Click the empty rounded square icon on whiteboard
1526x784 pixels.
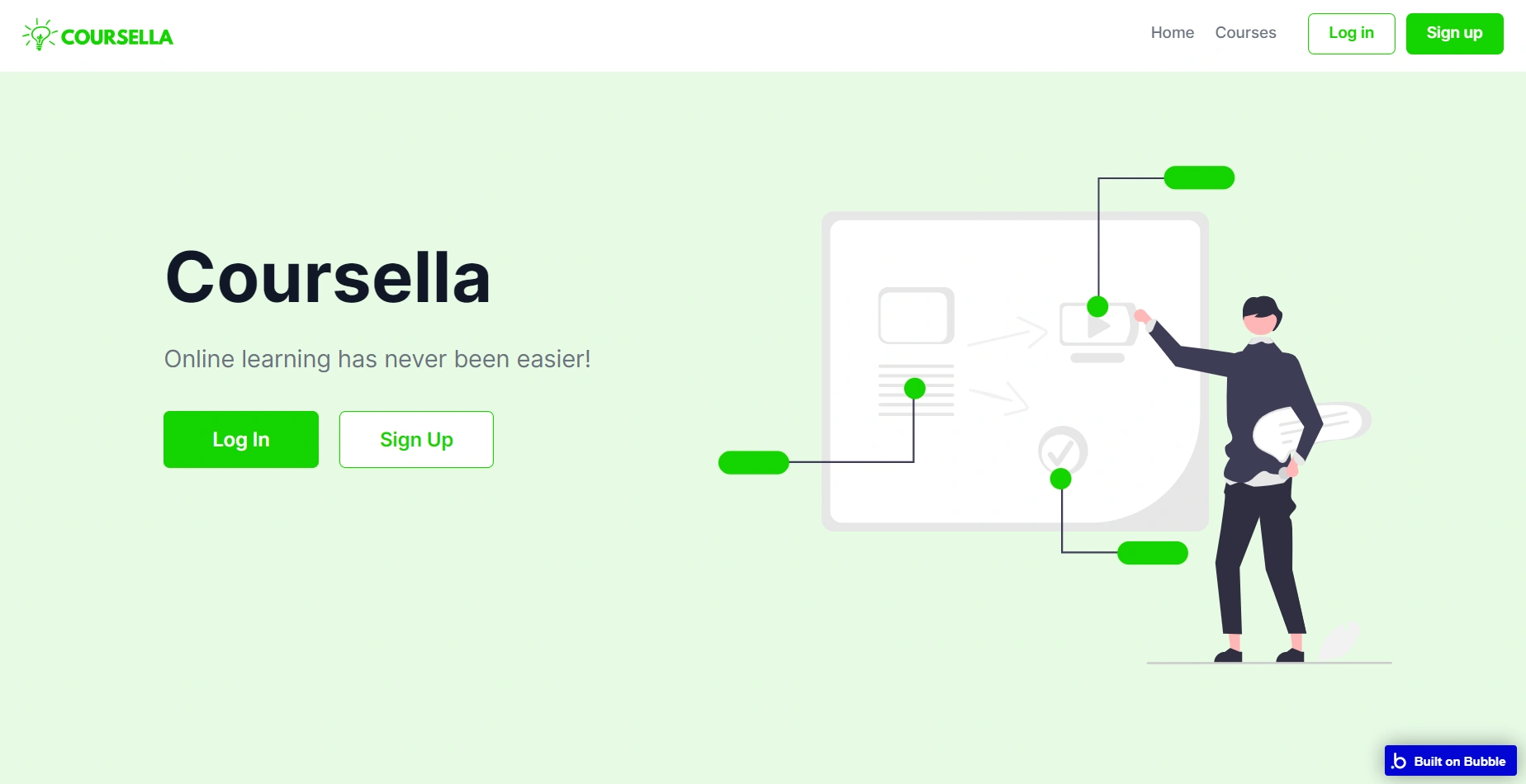click(x=916, y=315)
